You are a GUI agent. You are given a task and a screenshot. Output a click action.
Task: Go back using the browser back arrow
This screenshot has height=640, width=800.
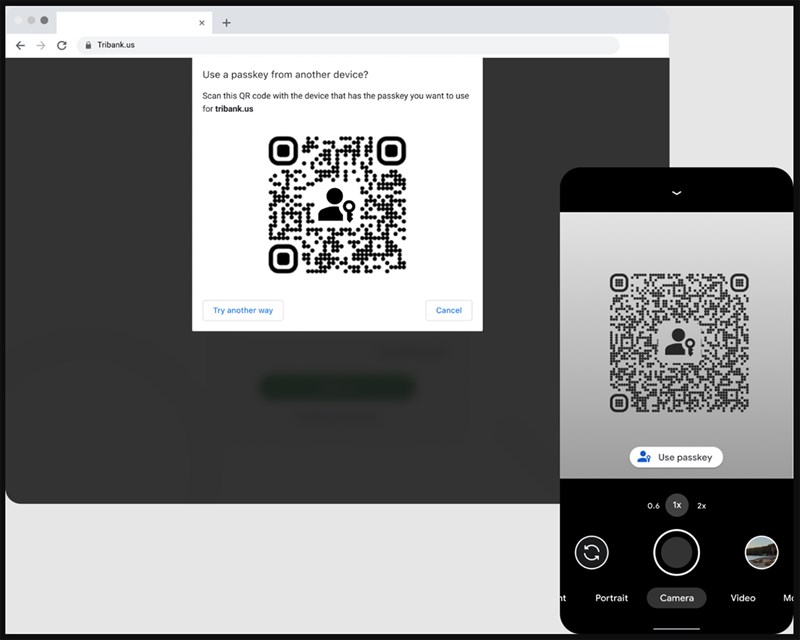tap(20, 45)
